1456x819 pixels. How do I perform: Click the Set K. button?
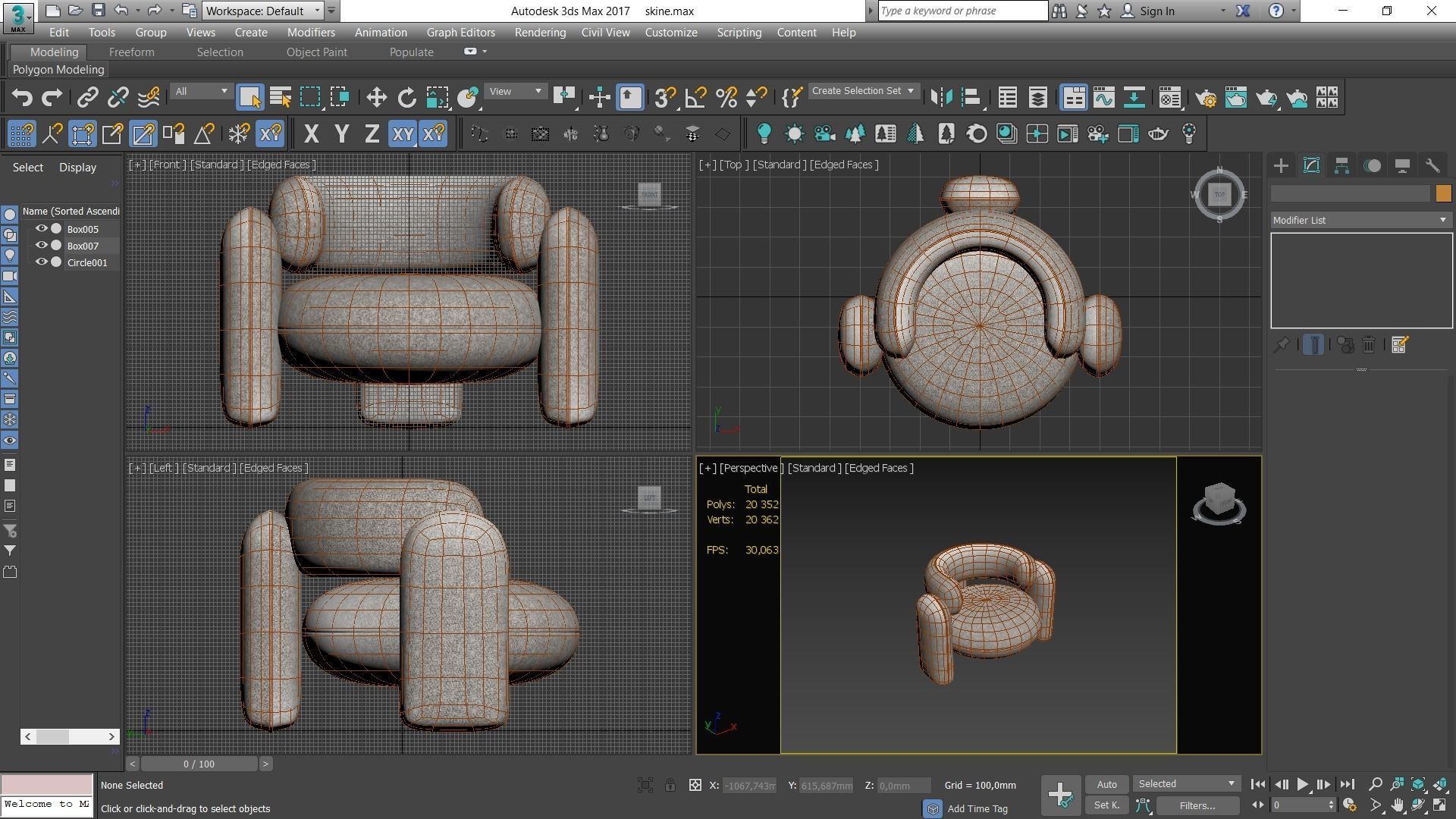click(1106, 805)
